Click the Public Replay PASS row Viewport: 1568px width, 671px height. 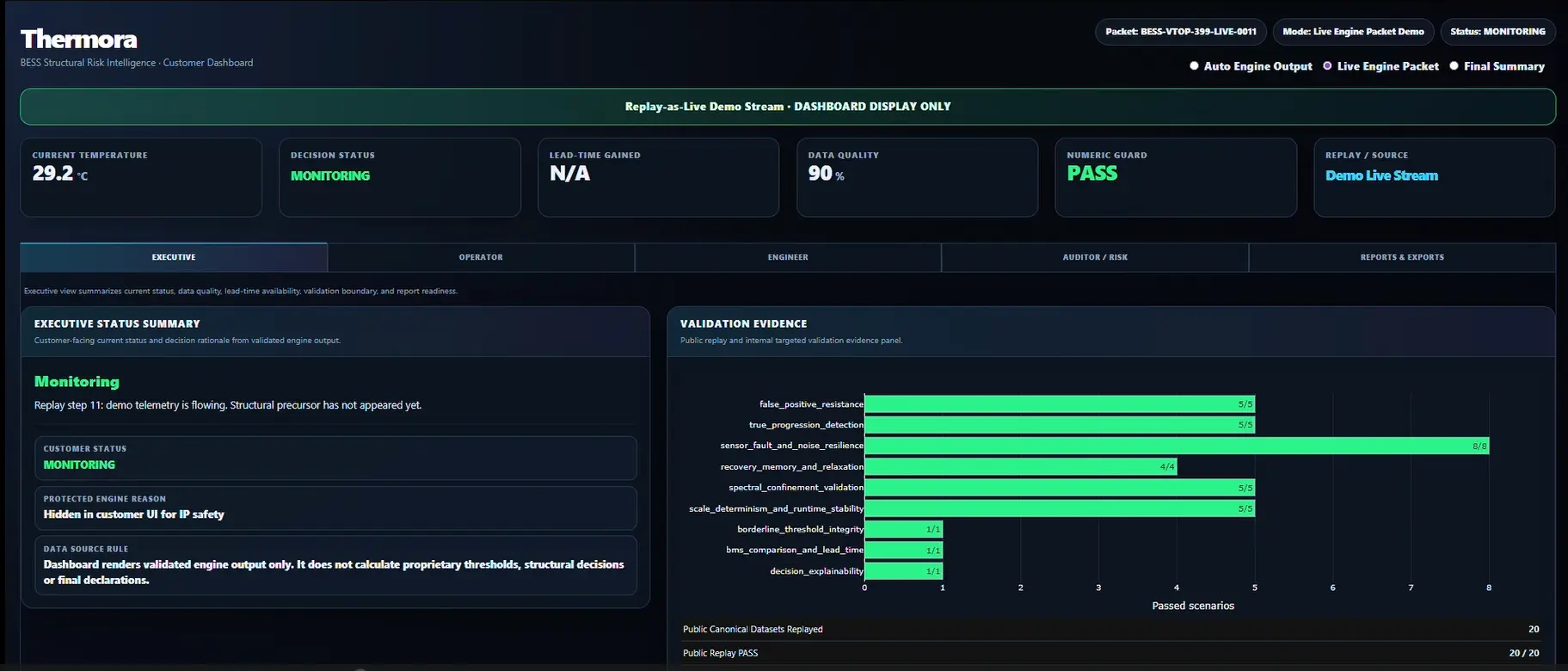[1111, 653]
